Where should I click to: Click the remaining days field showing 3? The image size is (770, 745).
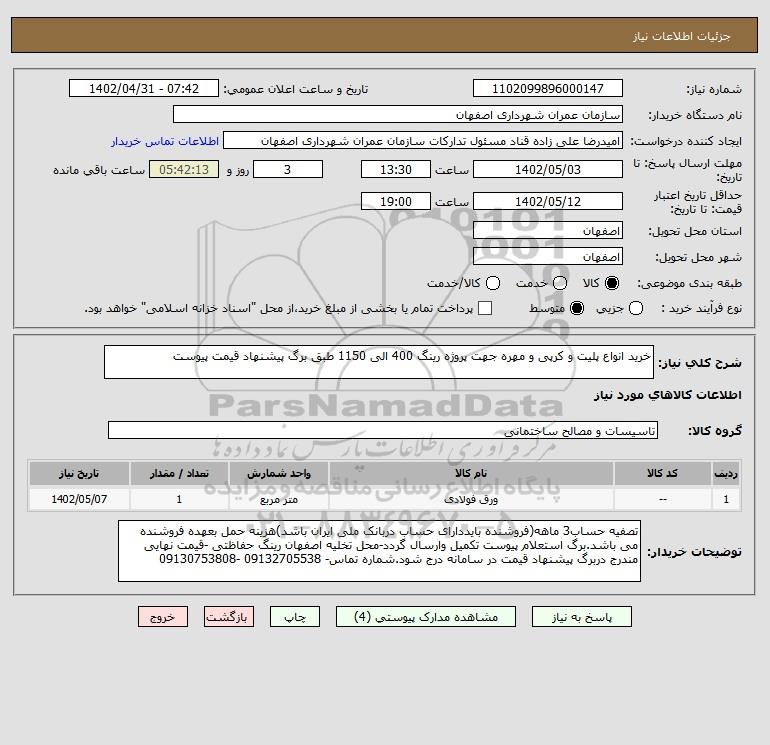tap(288, 169)
